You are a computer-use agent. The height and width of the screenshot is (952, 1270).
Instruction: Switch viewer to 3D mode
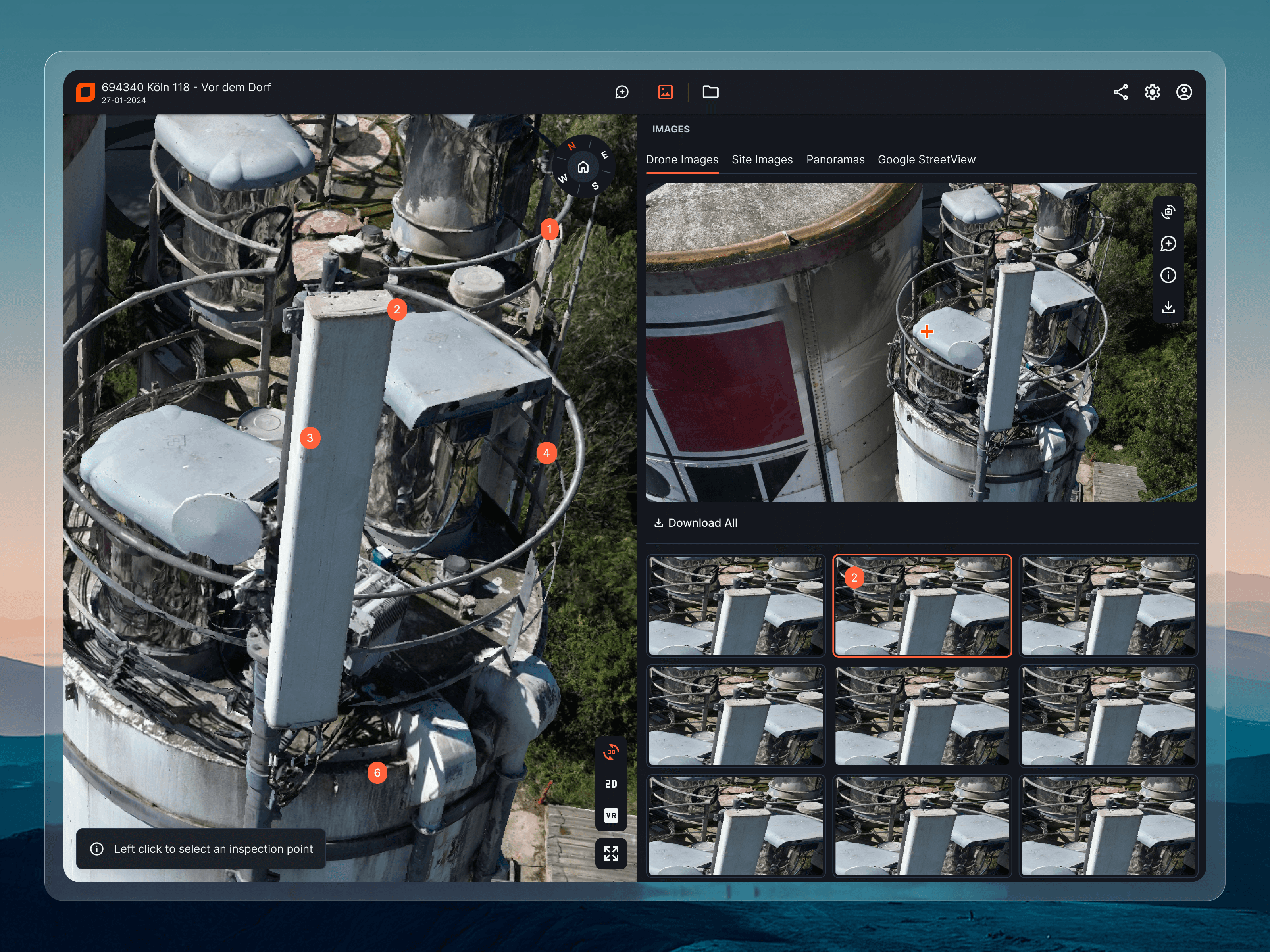pos(611,752)
